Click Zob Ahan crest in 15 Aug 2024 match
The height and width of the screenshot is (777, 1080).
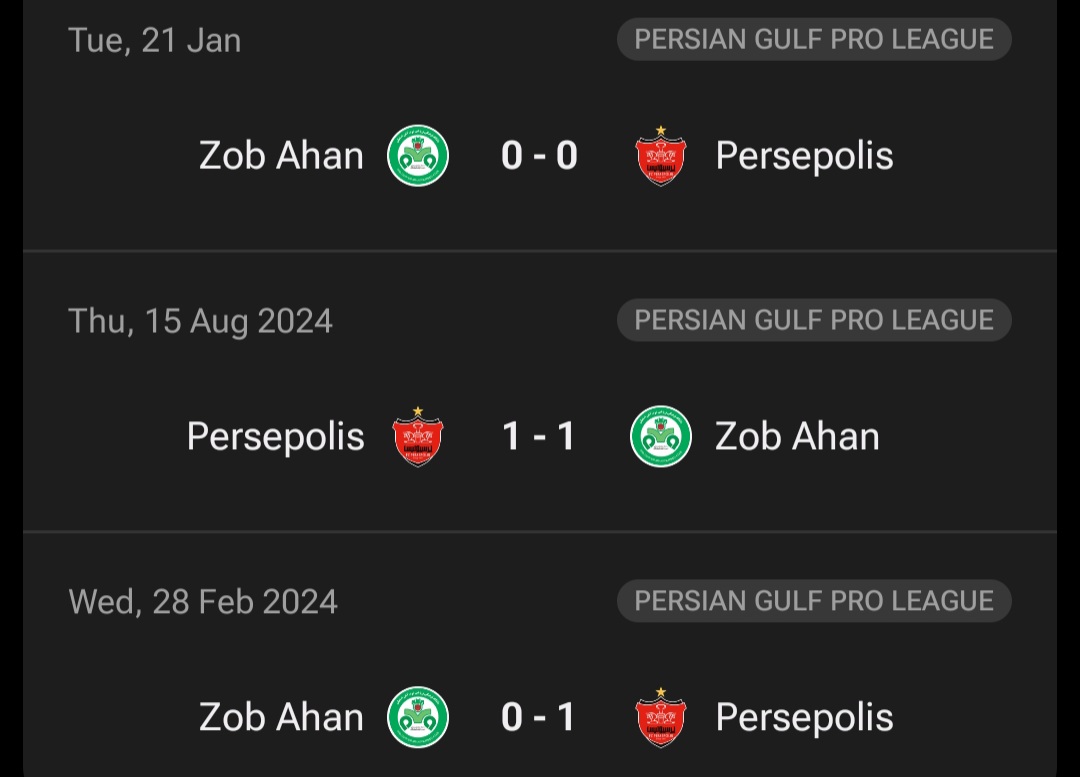(x=661, y=437)
